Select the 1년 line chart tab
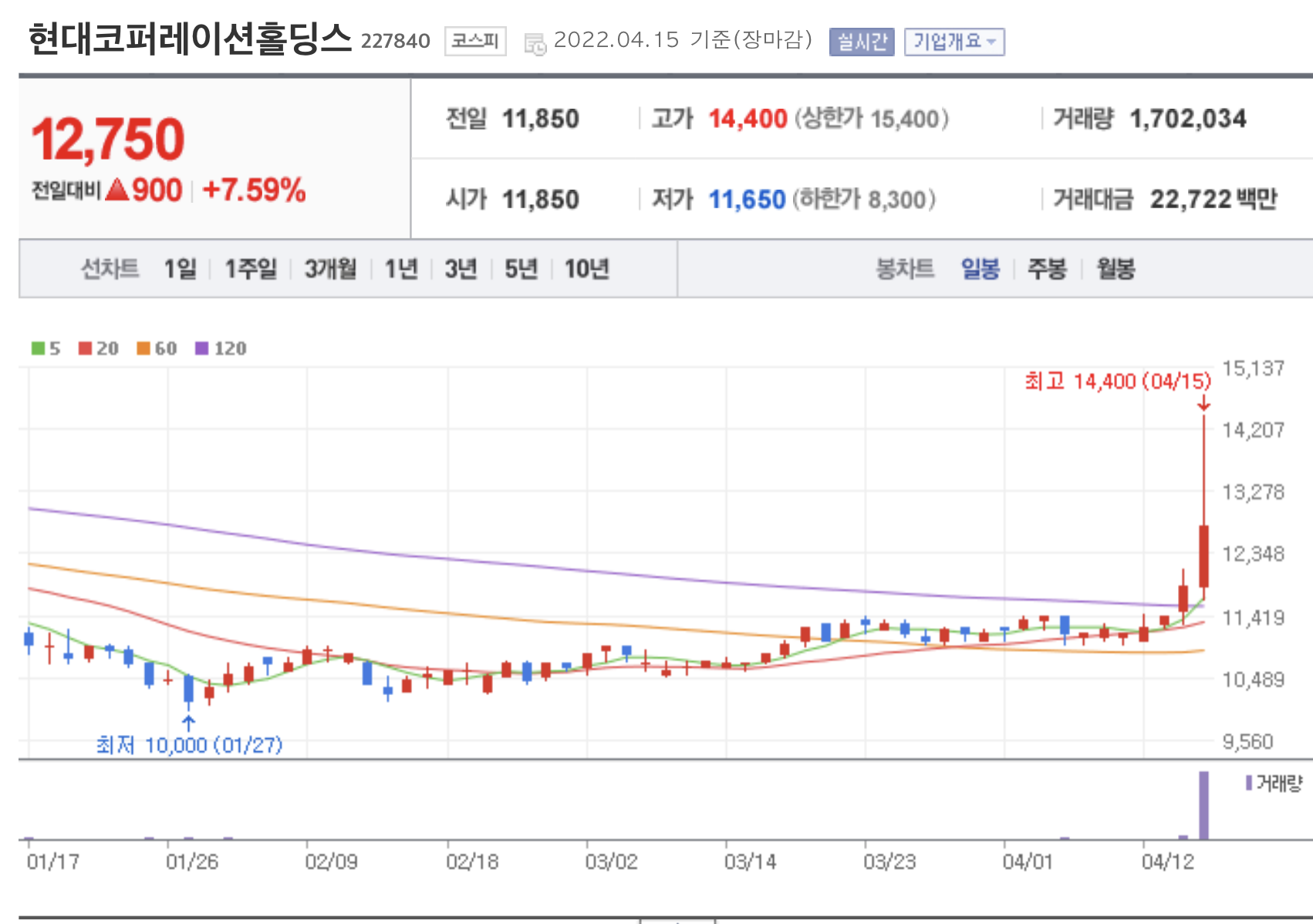Screen dimensions: 1313x924 click(401, 269)
